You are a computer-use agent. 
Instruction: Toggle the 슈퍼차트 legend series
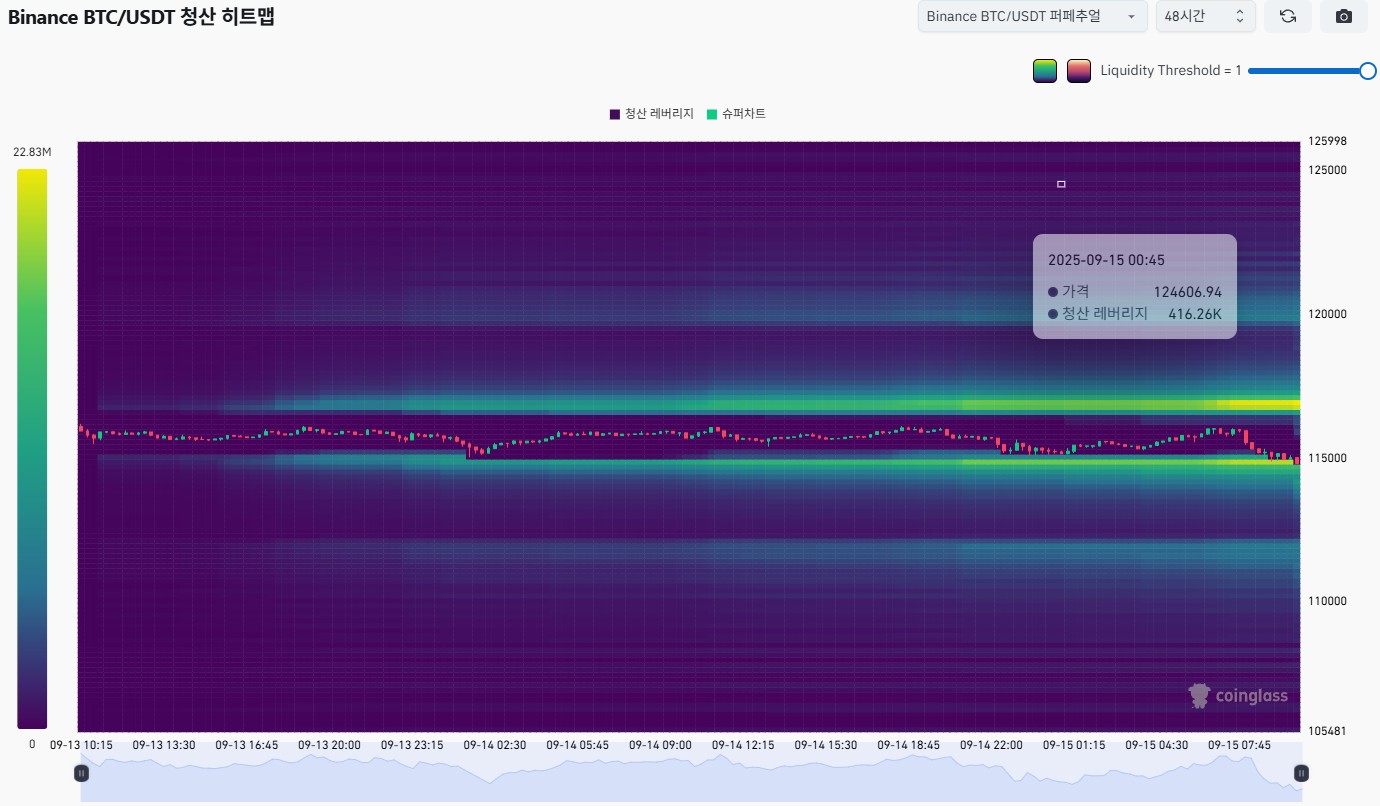[736, 114]
